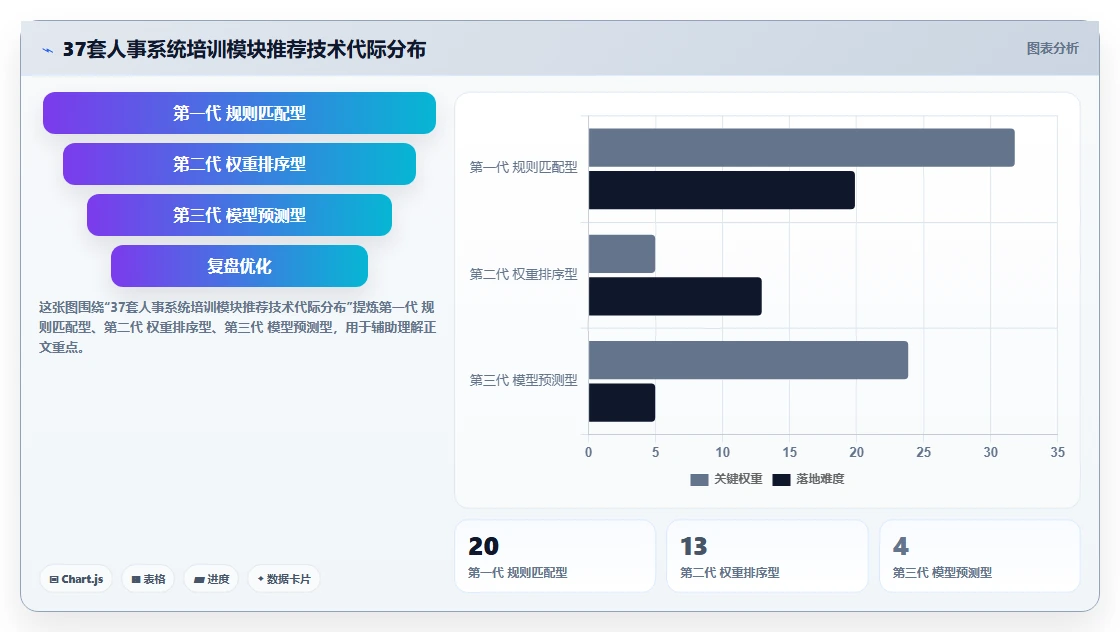Click the chart axis label 第三代 模型预测型
Image resolution: width=1120 pixels, height=632 pixels.
coord(523,381)
